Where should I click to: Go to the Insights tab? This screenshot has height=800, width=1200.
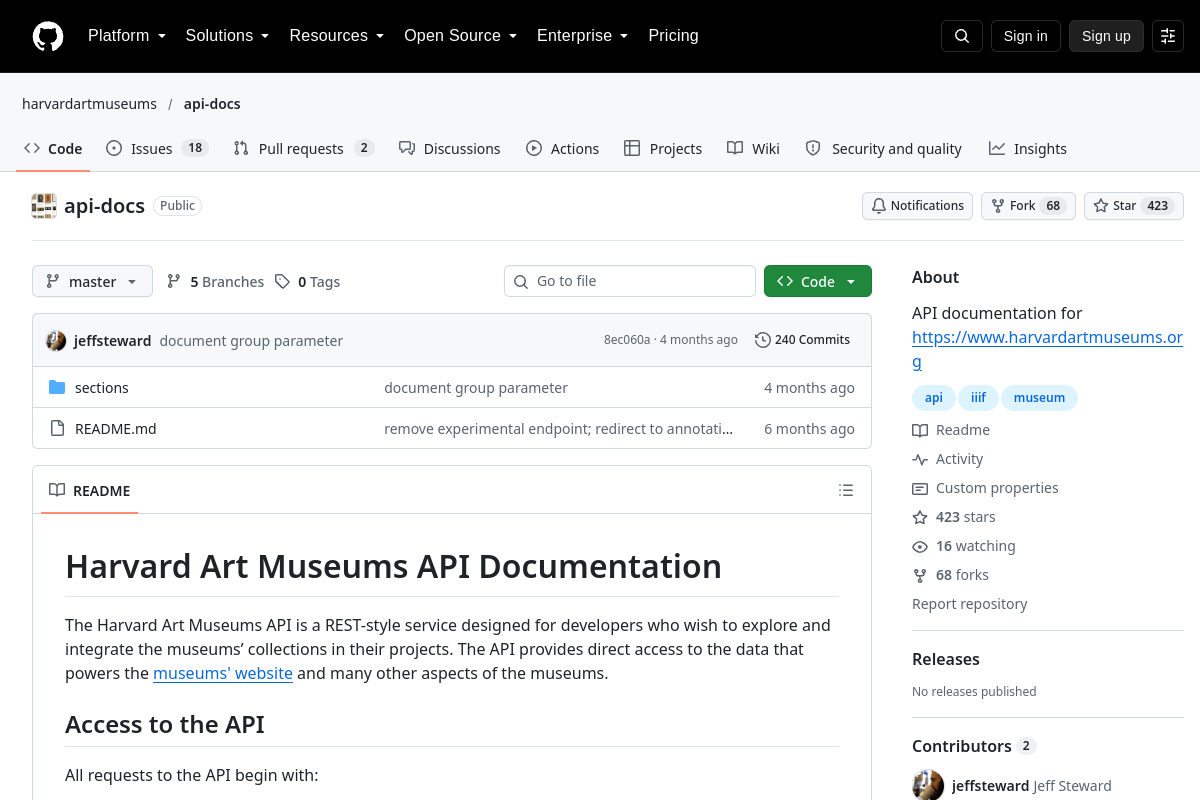[1028, 148]
